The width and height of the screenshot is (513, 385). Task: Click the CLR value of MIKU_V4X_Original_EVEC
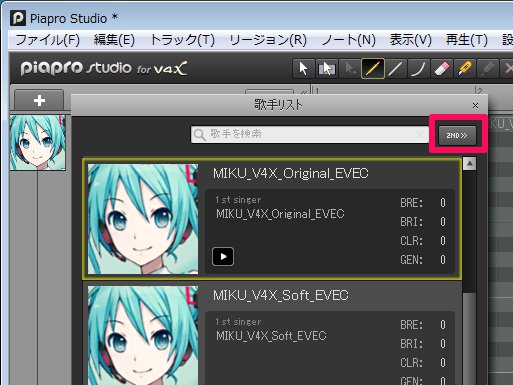click(443, 241)
